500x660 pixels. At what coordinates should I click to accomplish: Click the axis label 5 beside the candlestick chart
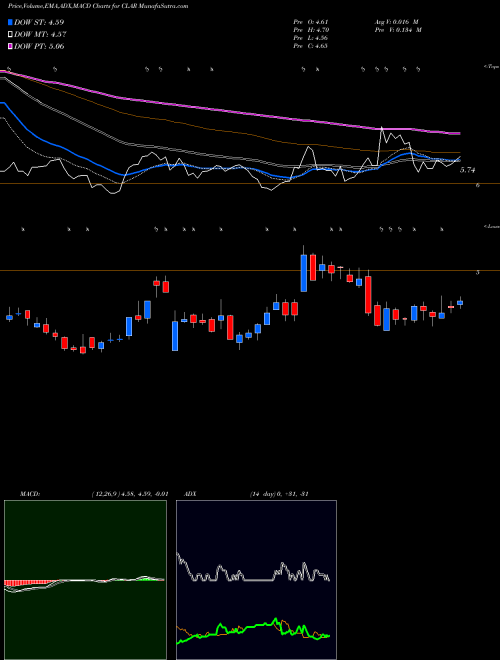[x=477, y=272]
